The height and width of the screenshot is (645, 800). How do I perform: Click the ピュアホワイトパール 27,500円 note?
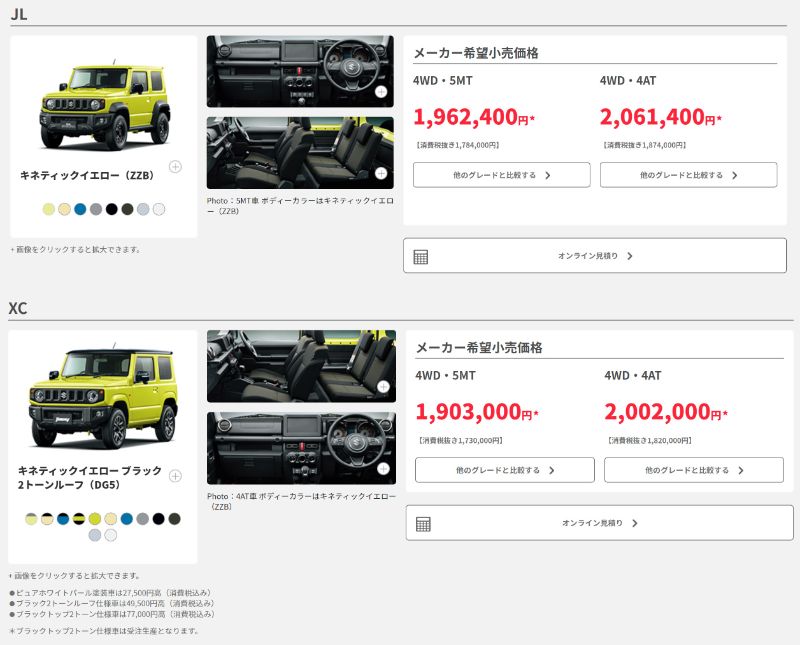pyautogui.click(x=111, y=592)
